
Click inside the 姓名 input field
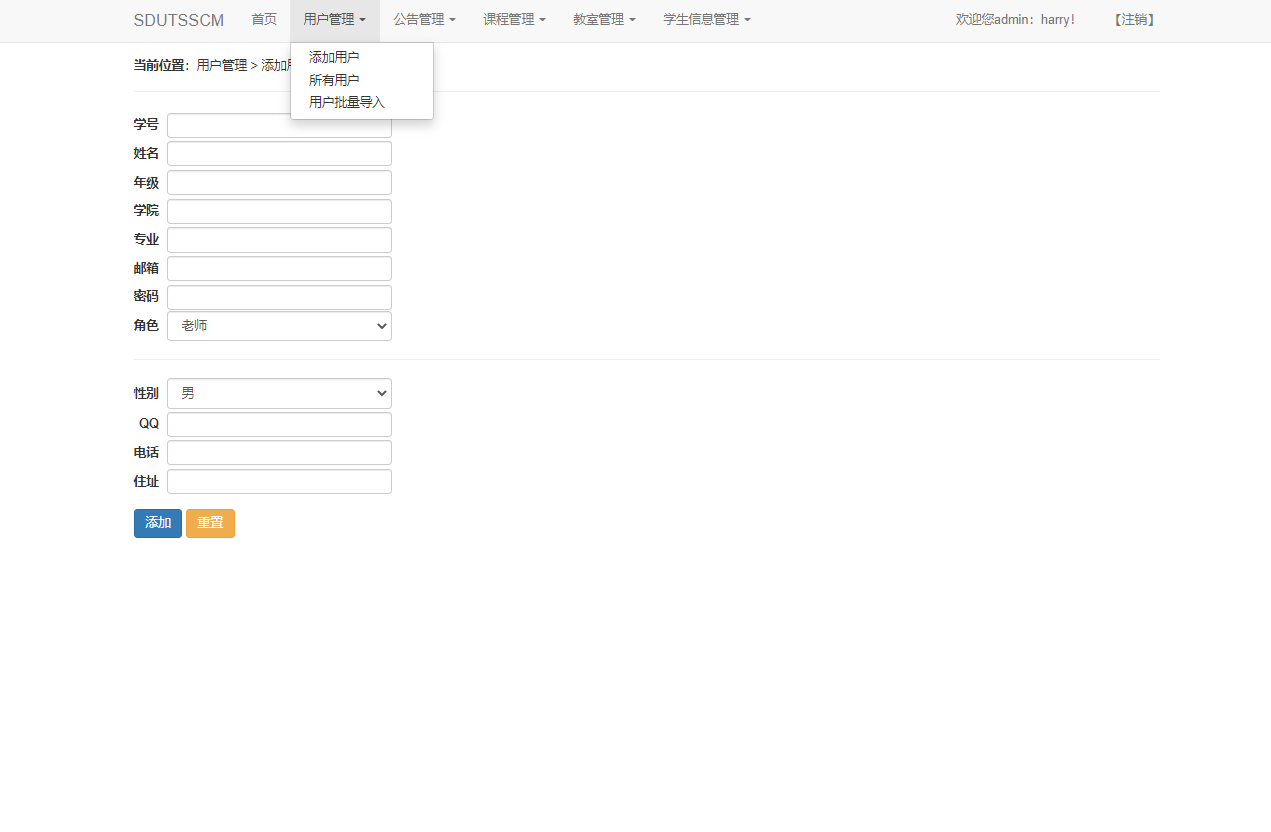click(278, 153)
